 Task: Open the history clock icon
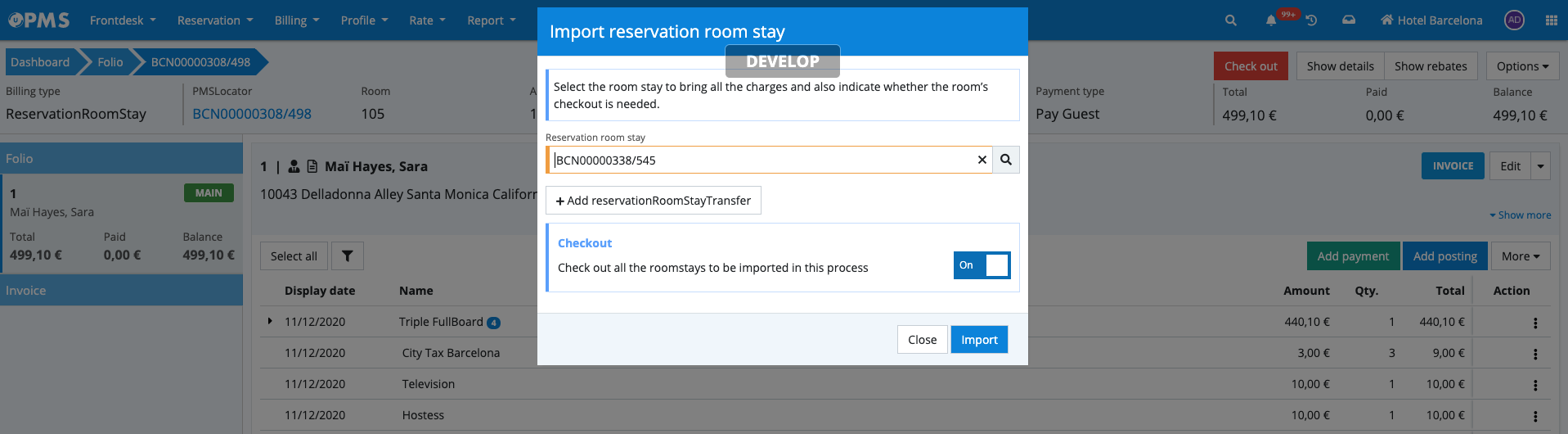click(x=1311, y=20)
